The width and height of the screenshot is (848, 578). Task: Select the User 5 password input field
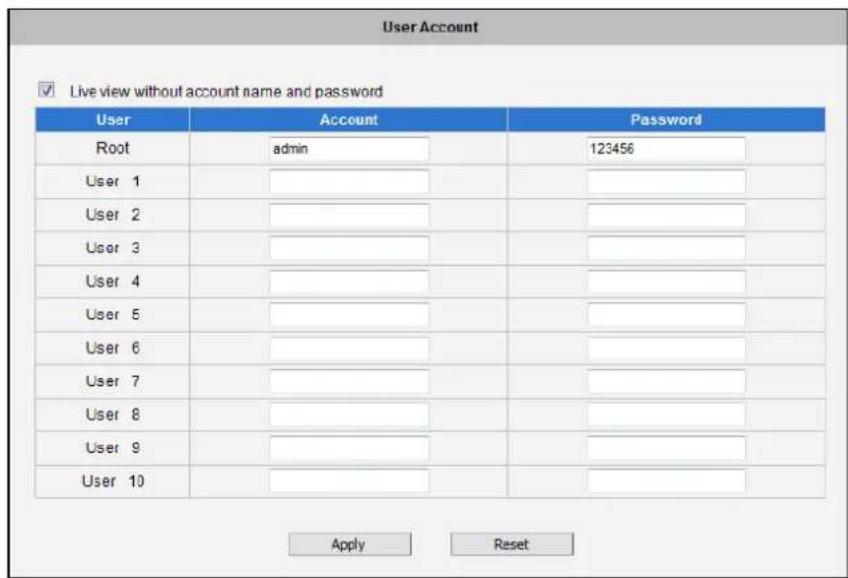click(x=666, y=315)
